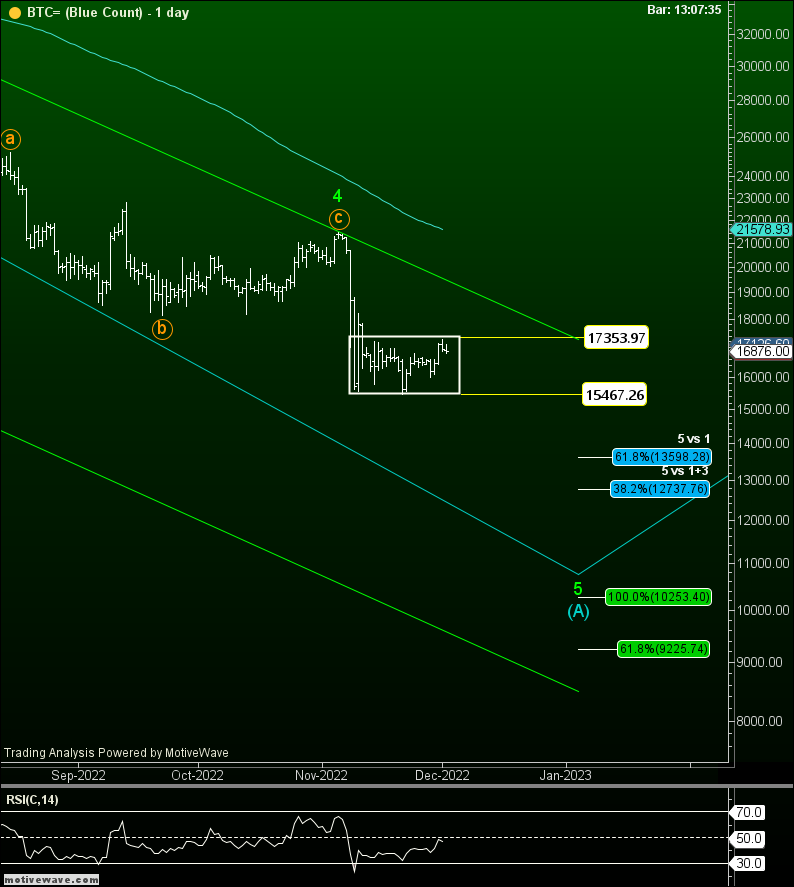
Task: Click the 26000.00 price axis label
Action: 763,137
